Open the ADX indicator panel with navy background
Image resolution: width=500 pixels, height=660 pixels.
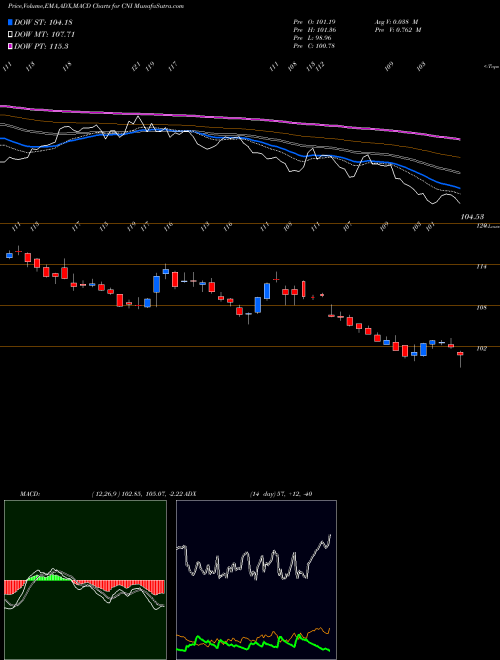pyautogui.click(x=256, y=580)
